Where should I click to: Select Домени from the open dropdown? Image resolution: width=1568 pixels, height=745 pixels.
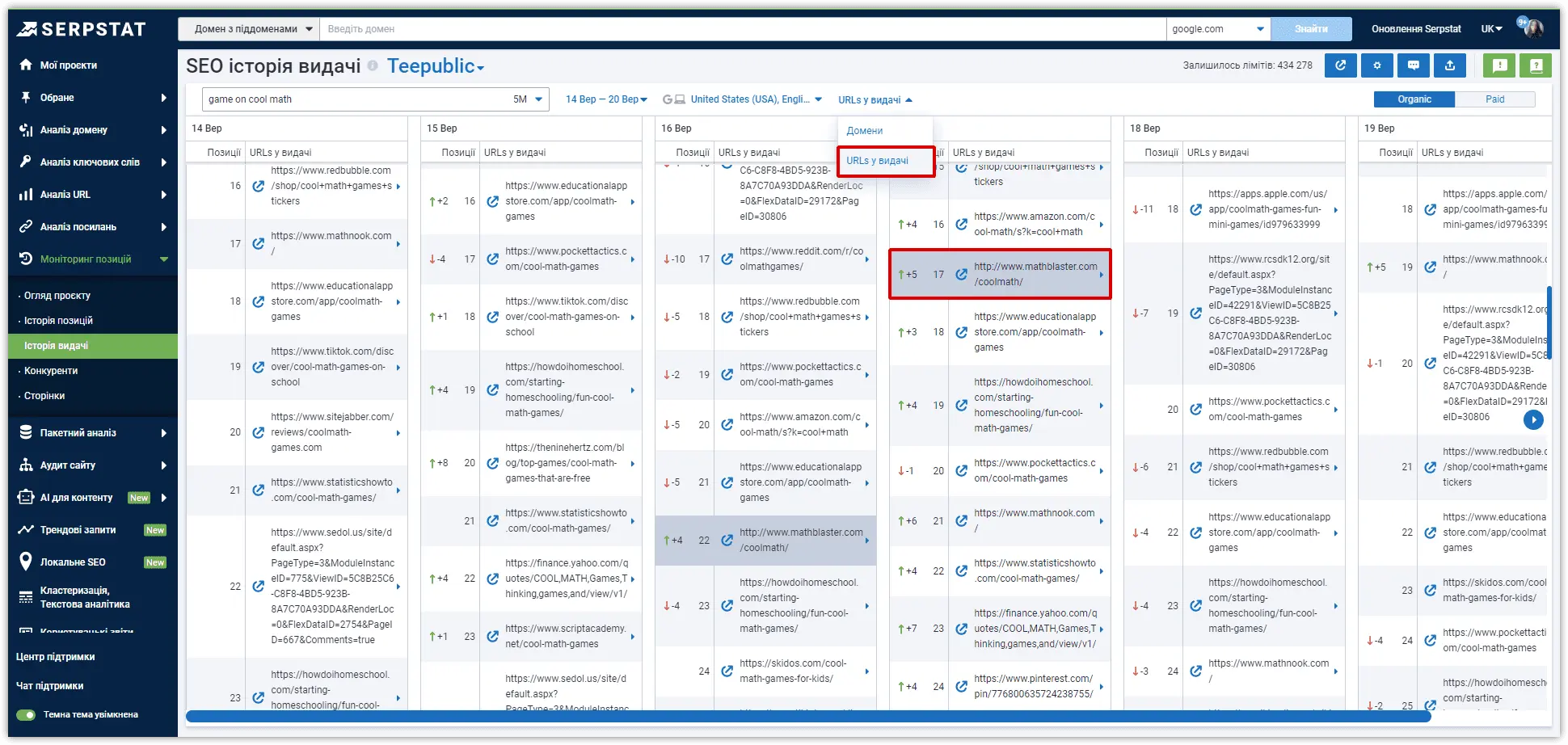[x=865, y=131]
